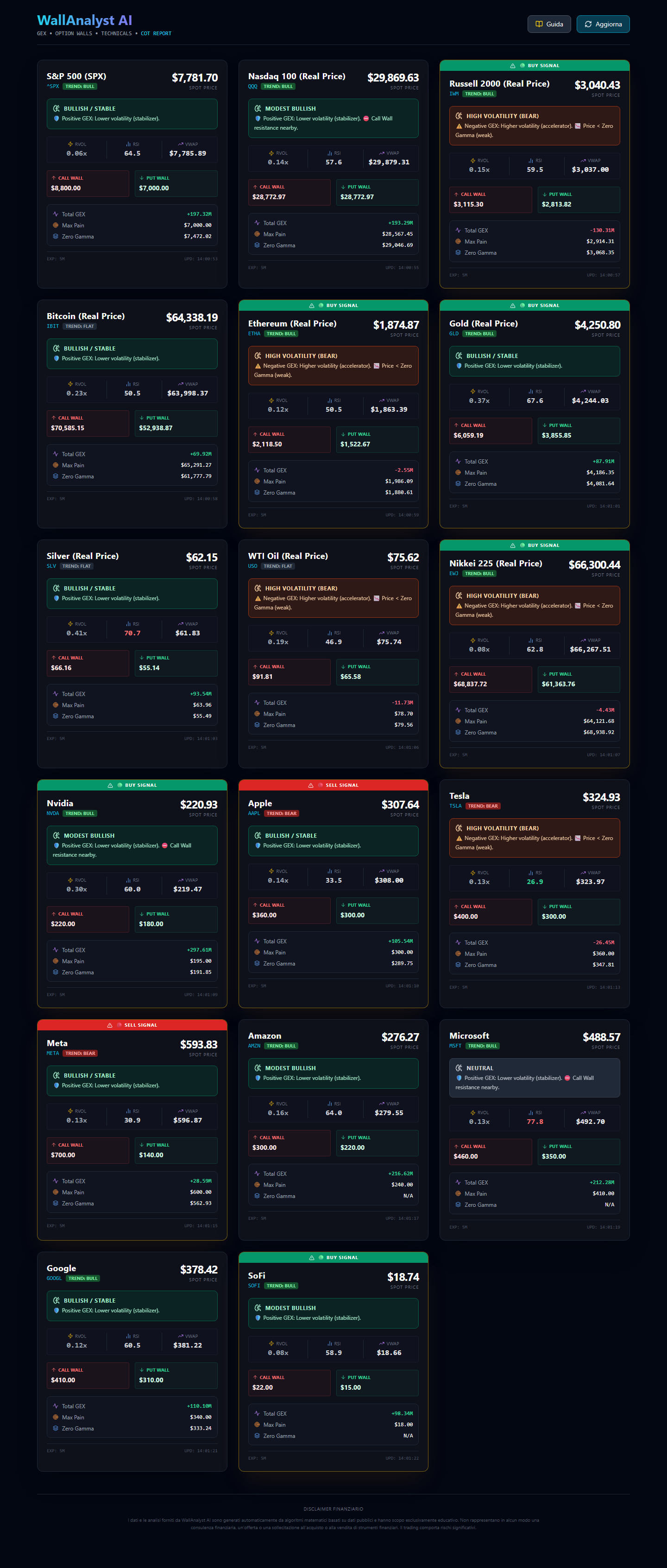Click the regime icon beside Bitcoin's Bullish / Stable

pos(57,348)
